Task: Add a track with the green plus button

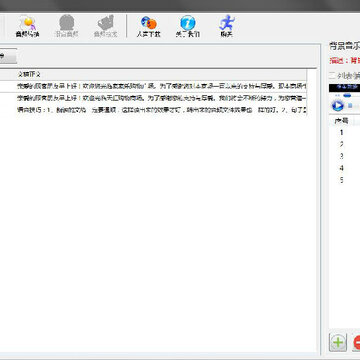Action: click(338, 342)
